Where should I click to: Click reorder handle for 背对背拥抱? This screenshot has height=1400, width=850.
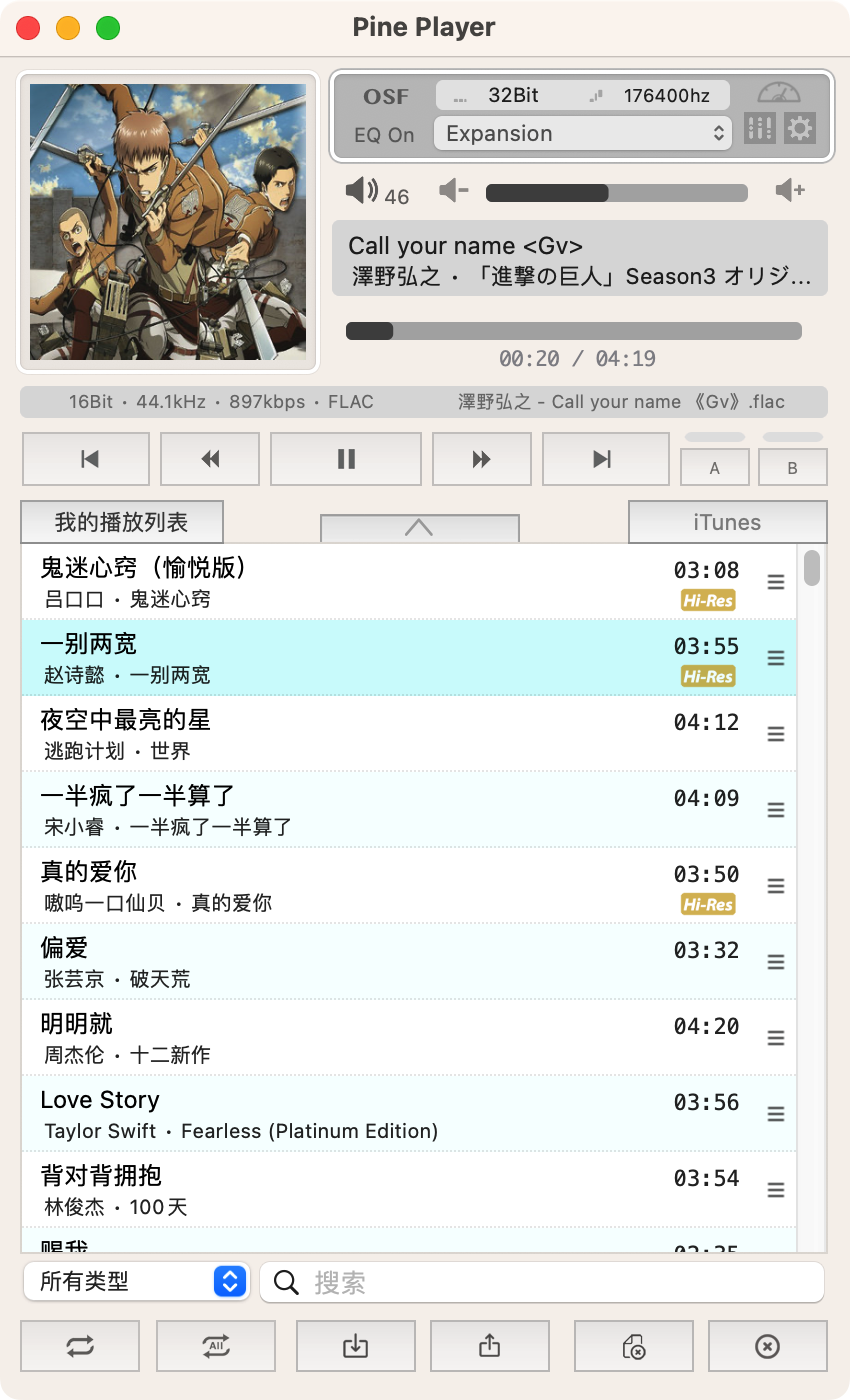coord(776,1190)
